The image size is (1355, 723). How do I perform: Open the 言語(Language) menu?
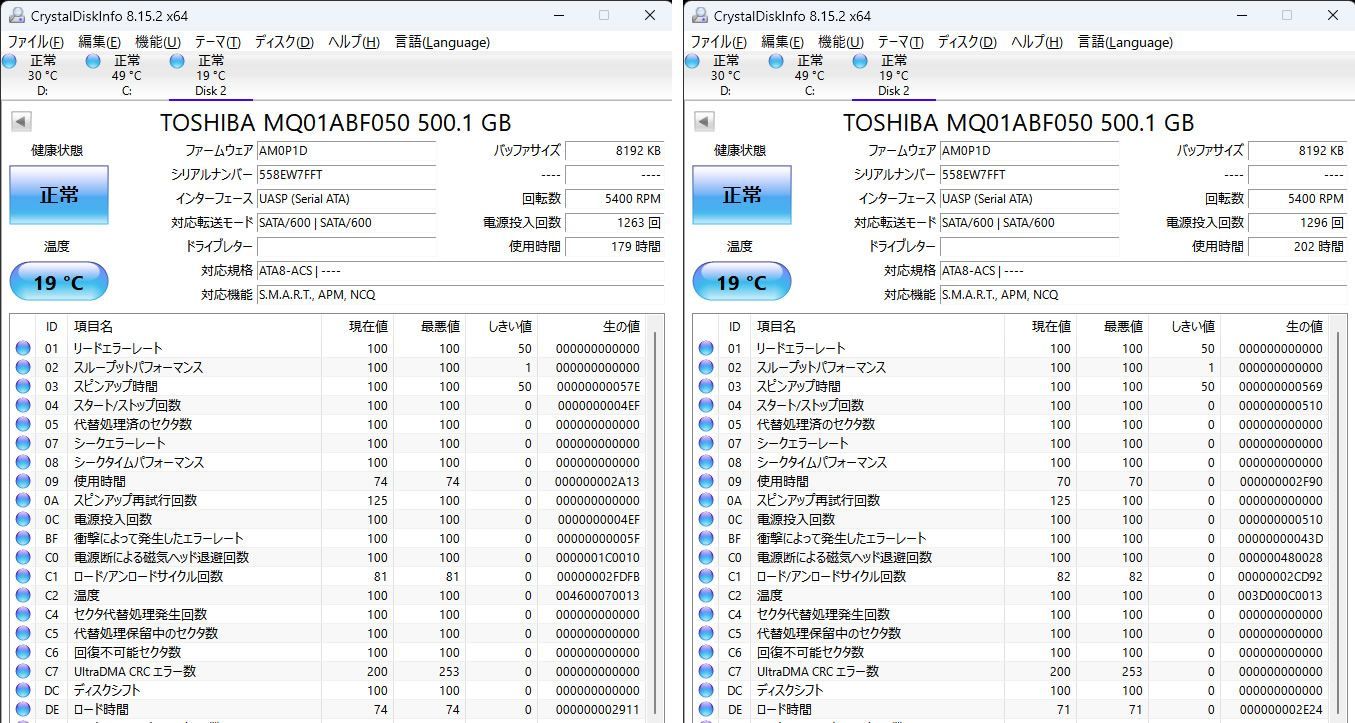(441, 42)
